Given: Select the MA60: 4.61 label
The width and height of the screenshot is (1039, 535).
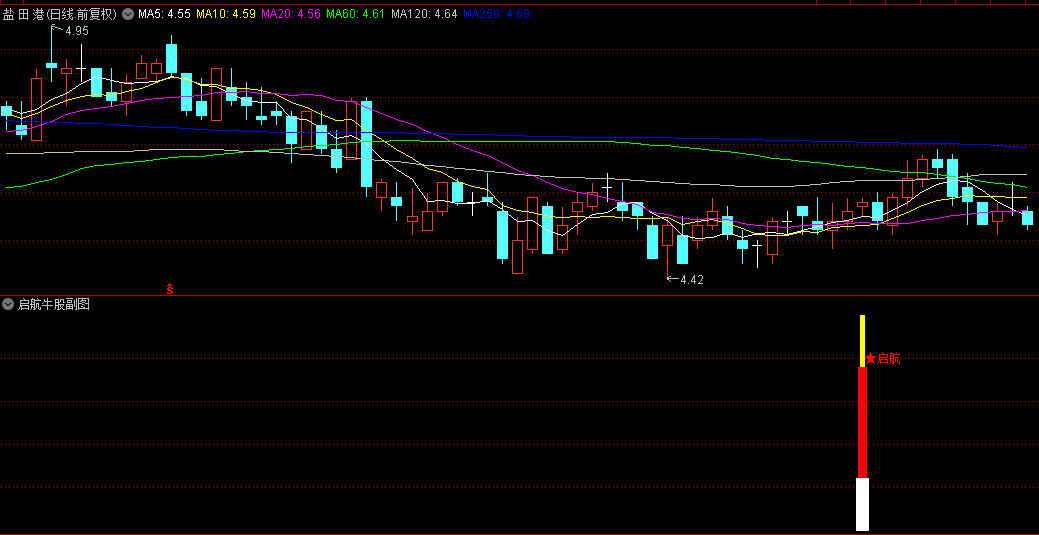Looking at the screenshot, I should pos(356,14).
